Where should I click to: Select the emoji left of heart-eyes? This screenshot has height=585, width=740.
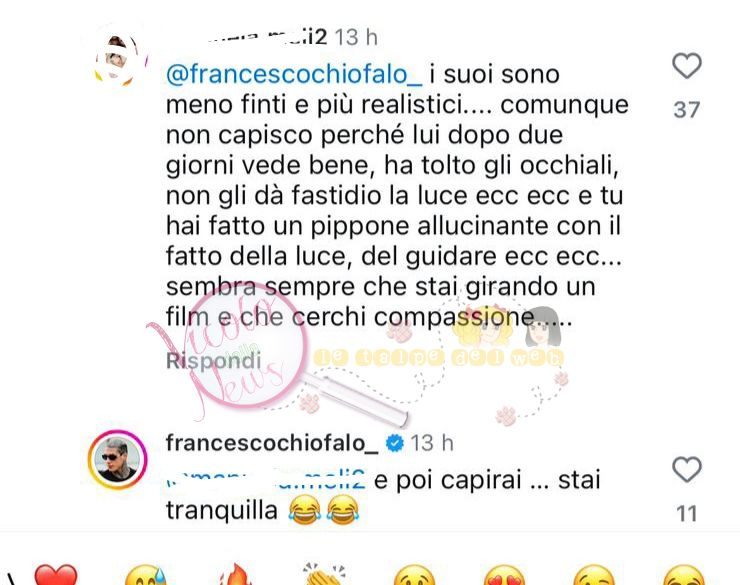coord(414,576)
